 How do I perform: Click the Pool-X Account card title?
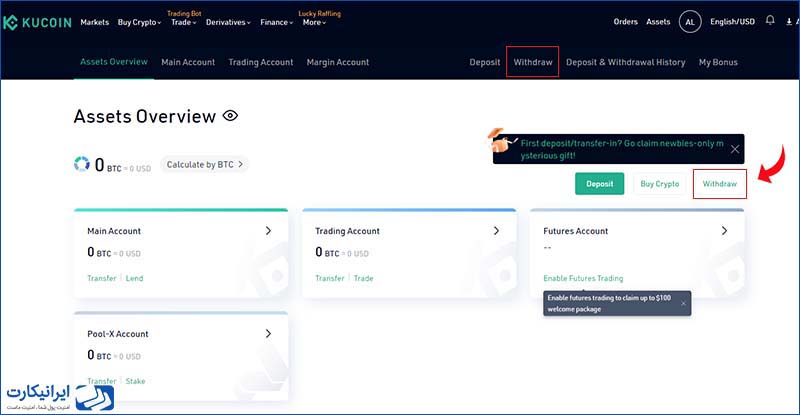coord(117,334)
